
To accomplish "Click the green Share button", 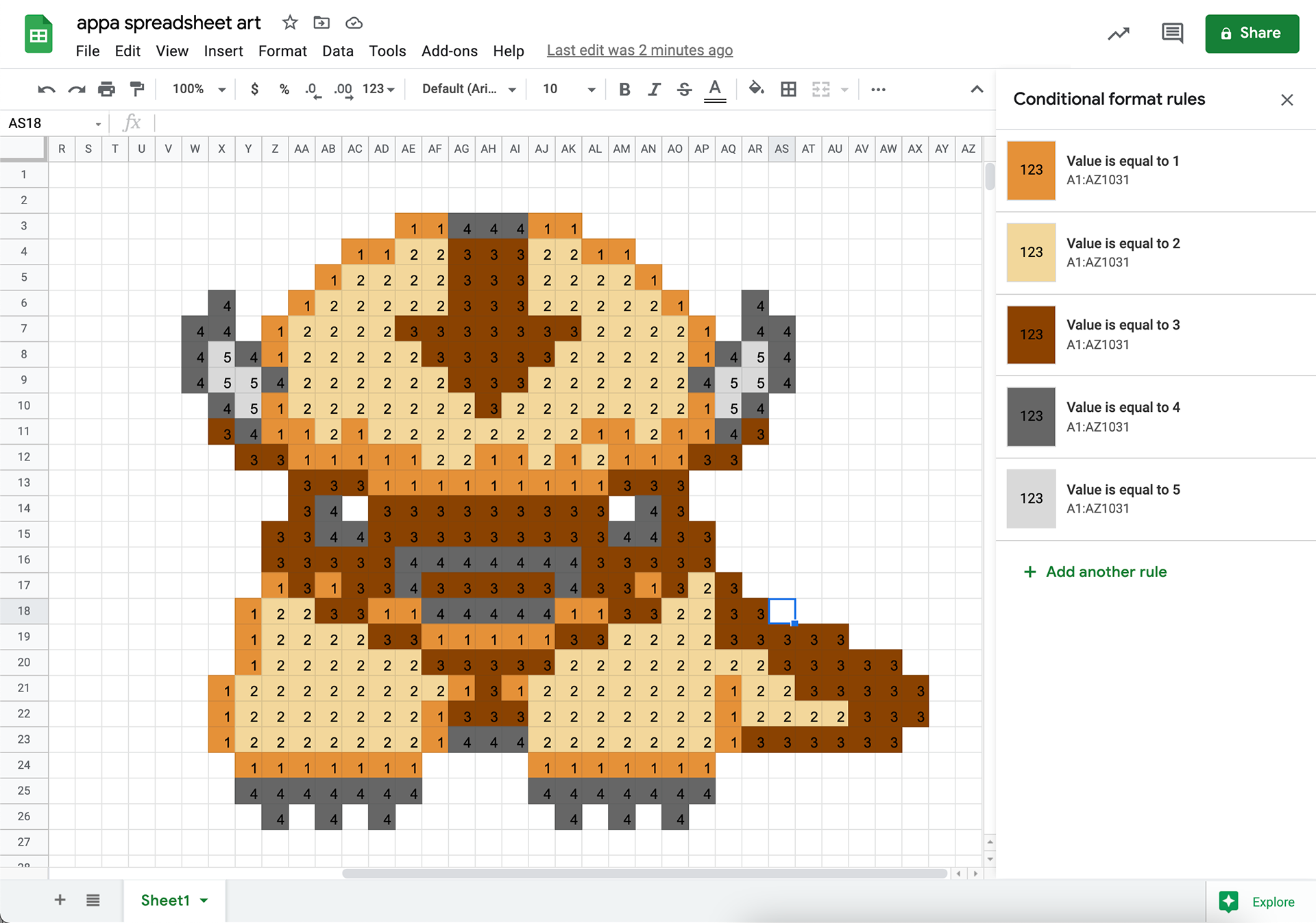I will coord(1252,34).
